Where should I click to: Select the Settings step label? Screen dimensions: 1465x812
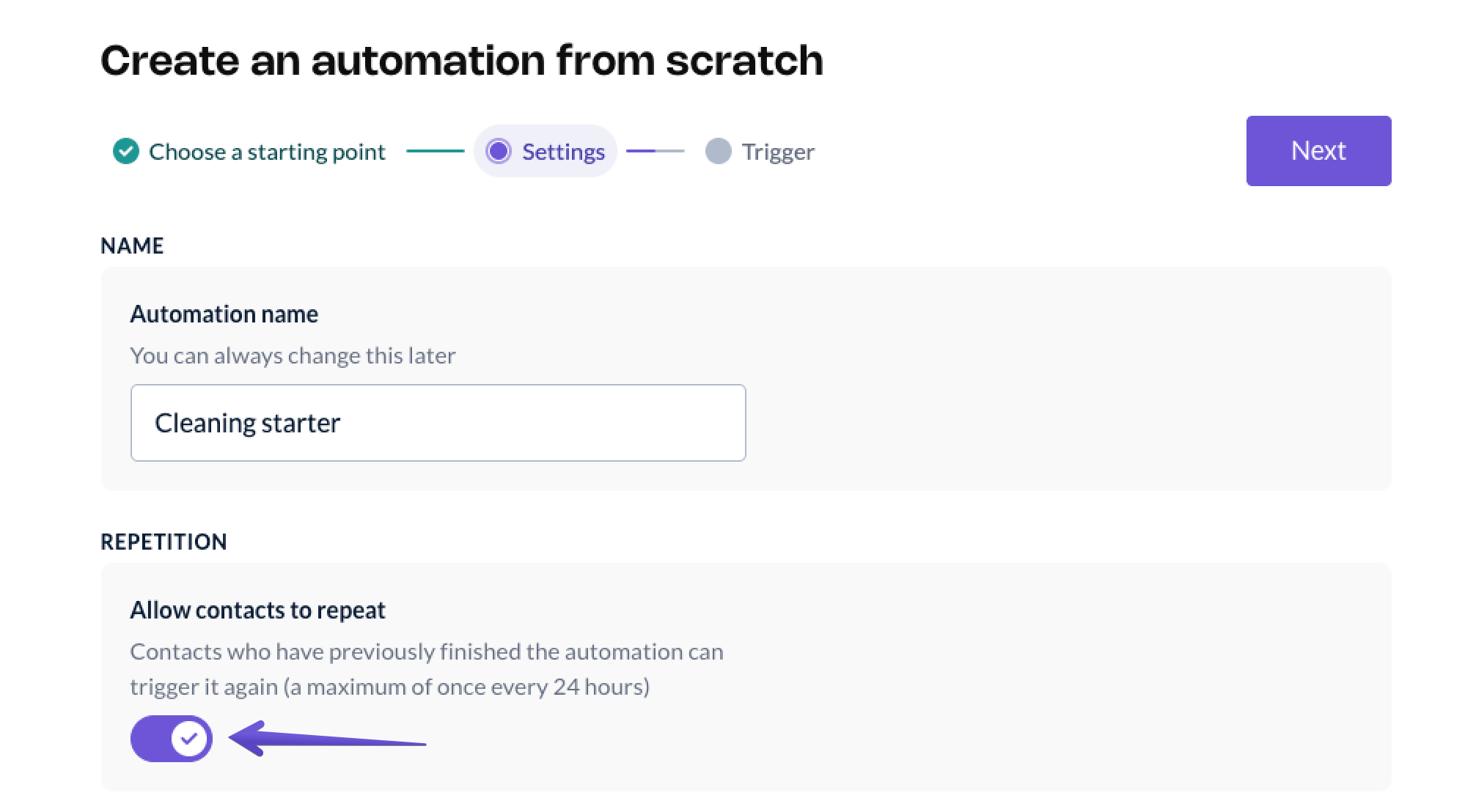click(563, 152)
